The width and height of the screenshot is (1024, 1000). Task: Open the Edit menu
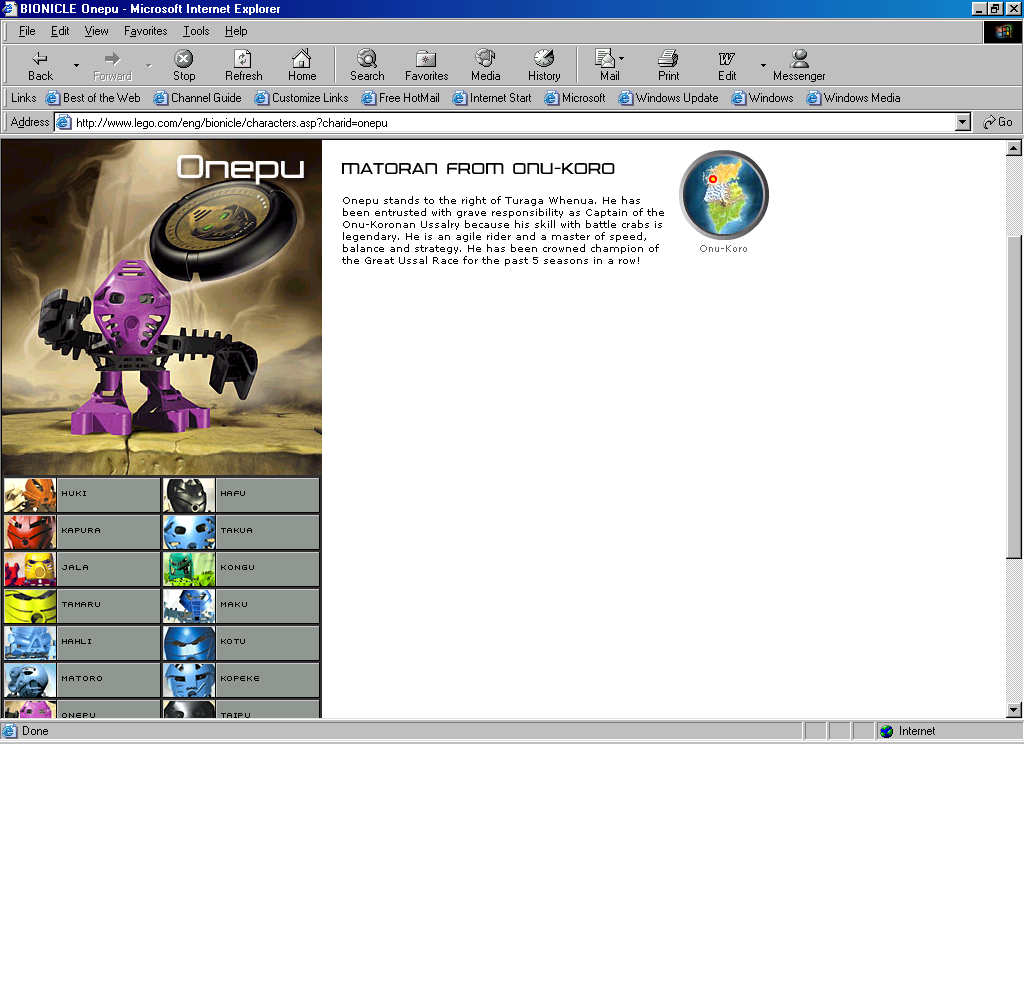click(x=60, y=31)
